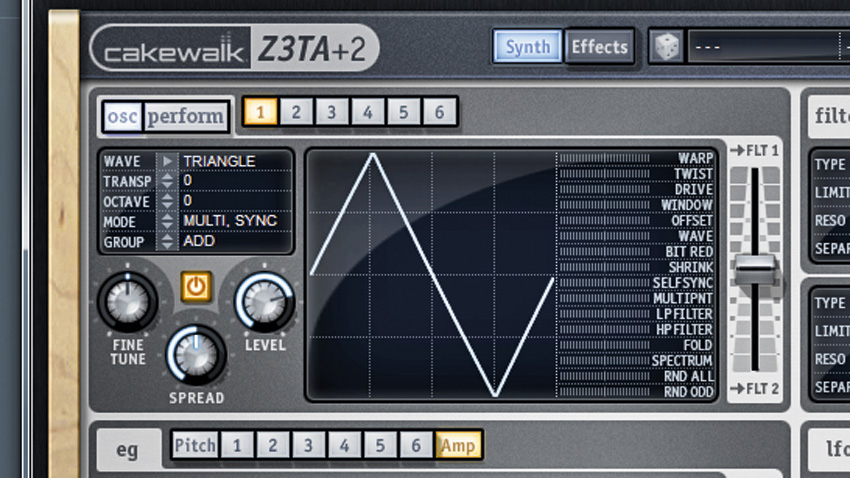Click the OFFSET shaper slider
The image size is (850, 478).
click(x=604, y=220)
